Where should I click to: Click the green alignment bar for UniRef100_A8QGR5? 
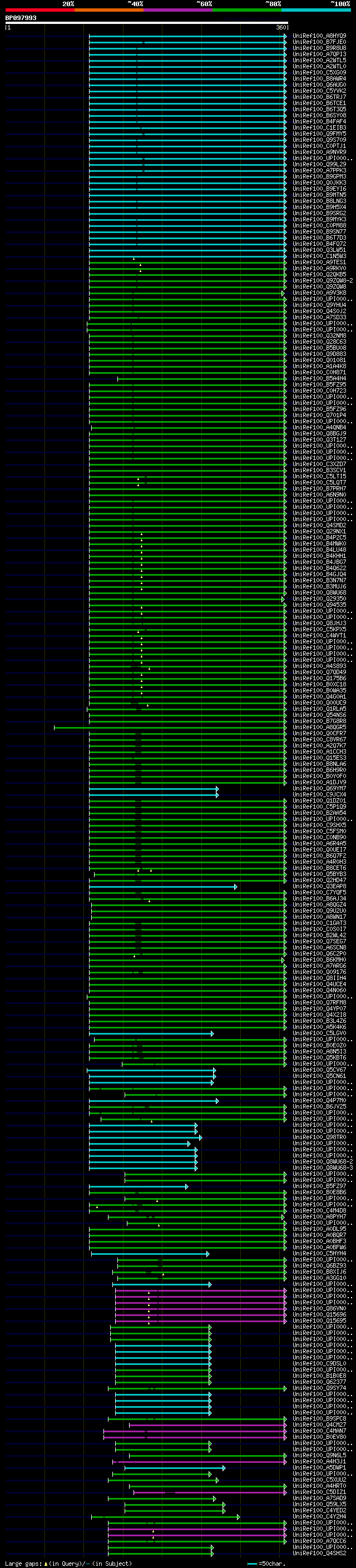point(170,727)
